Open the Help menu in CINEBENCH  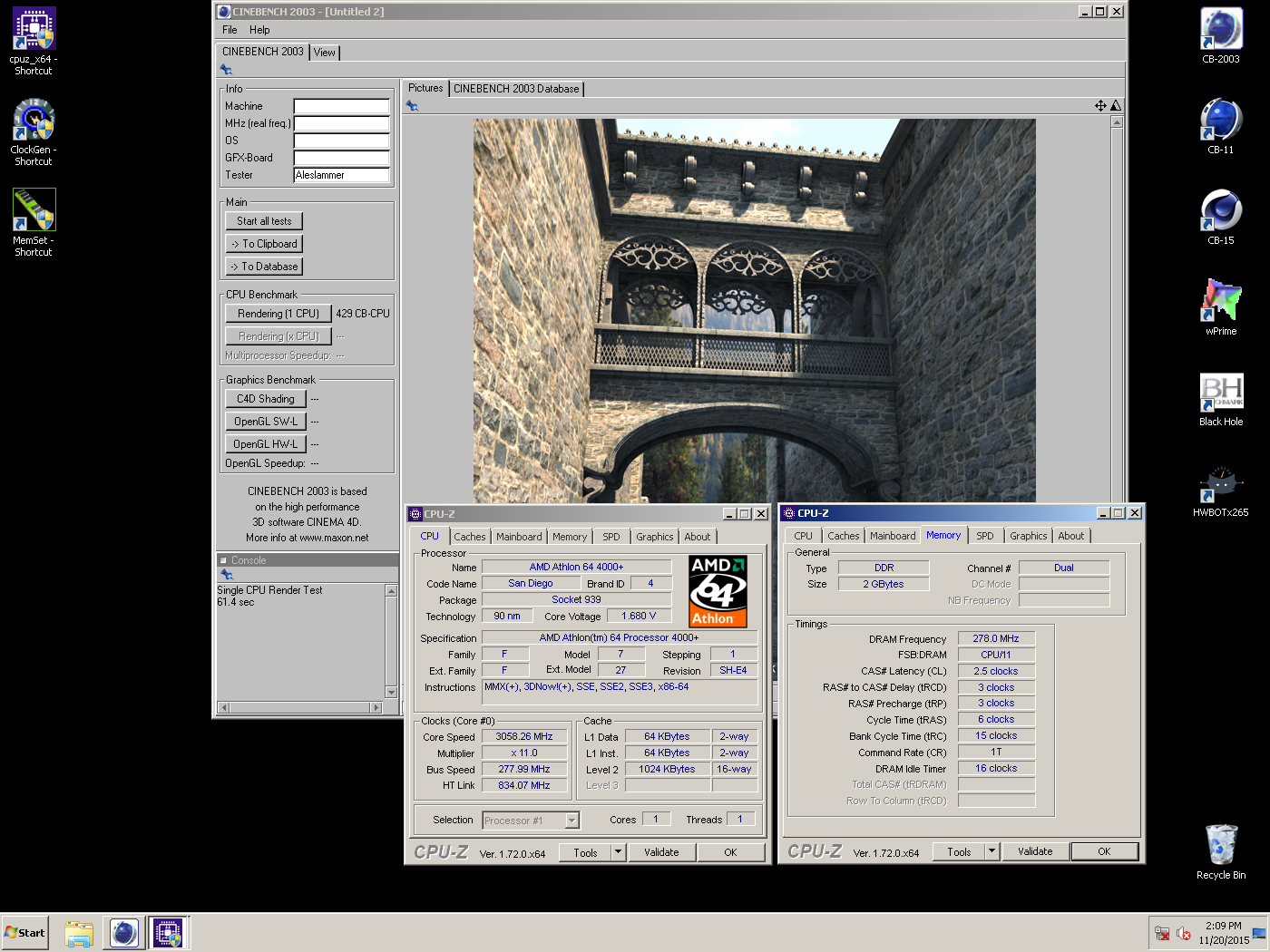pyautogui.click(x=259, y=30)
